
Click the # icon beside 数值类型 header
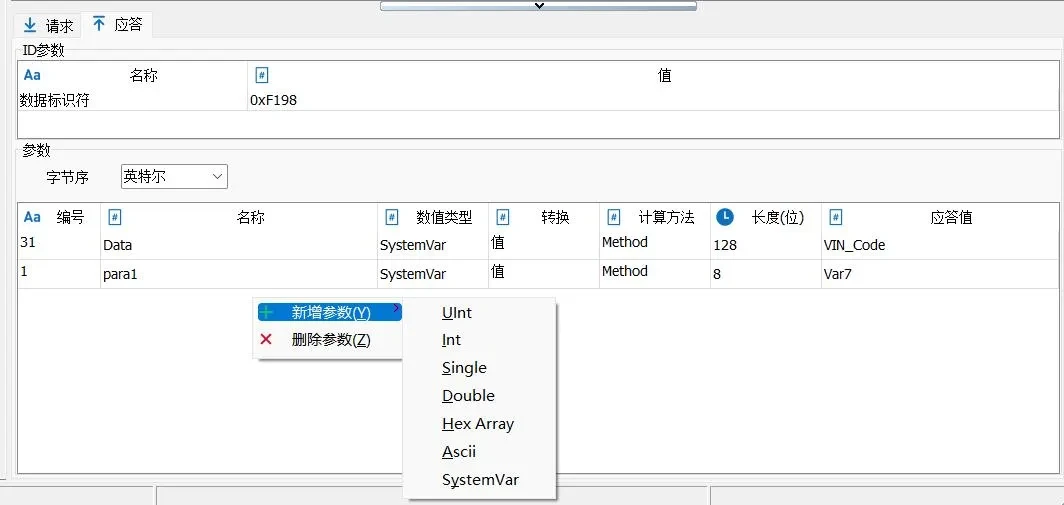[x=392, y=217]
